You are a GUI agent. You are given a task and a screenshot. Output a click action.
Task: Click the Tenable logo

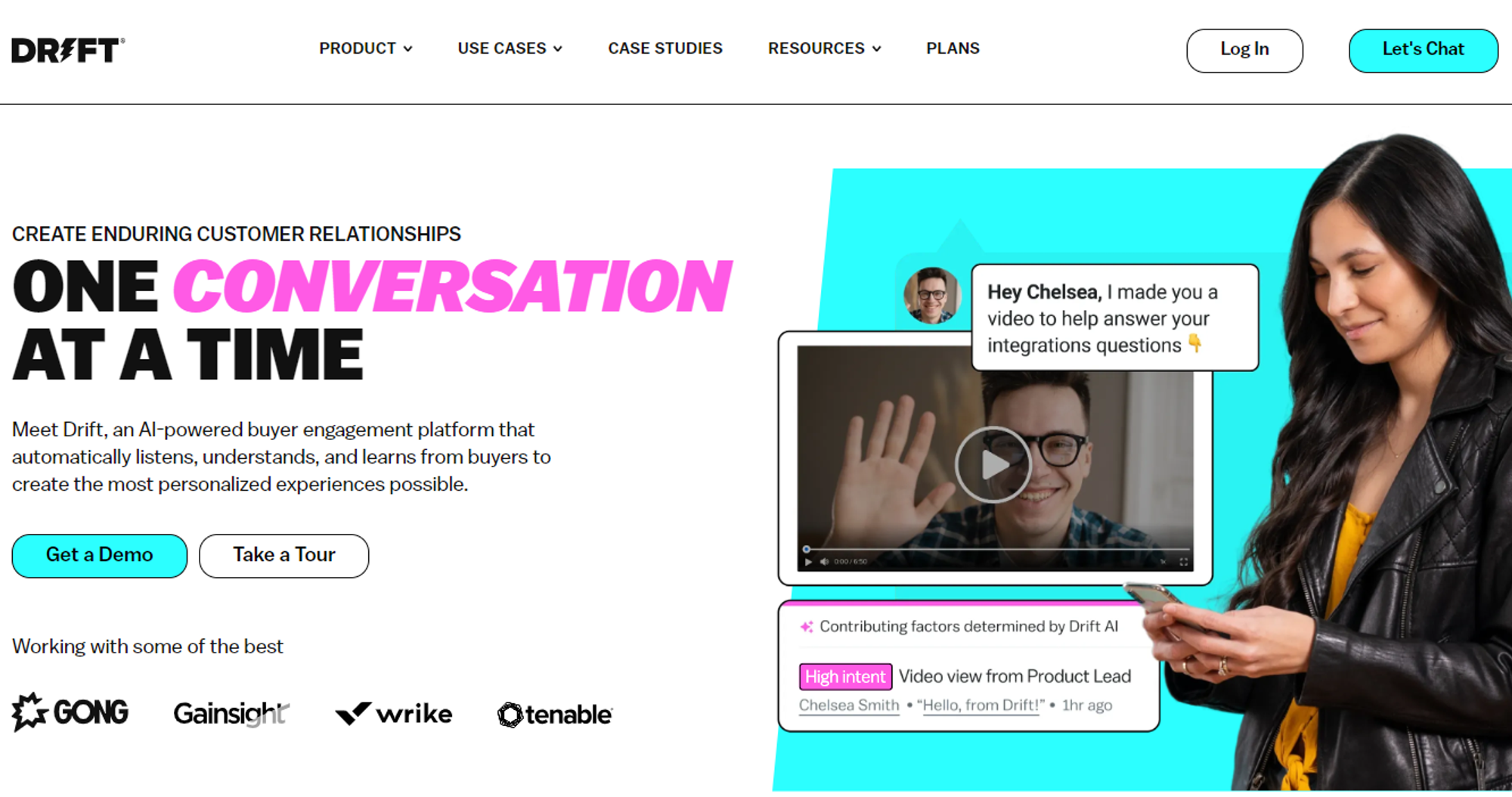pyautogui.click(x=555, y=715)
